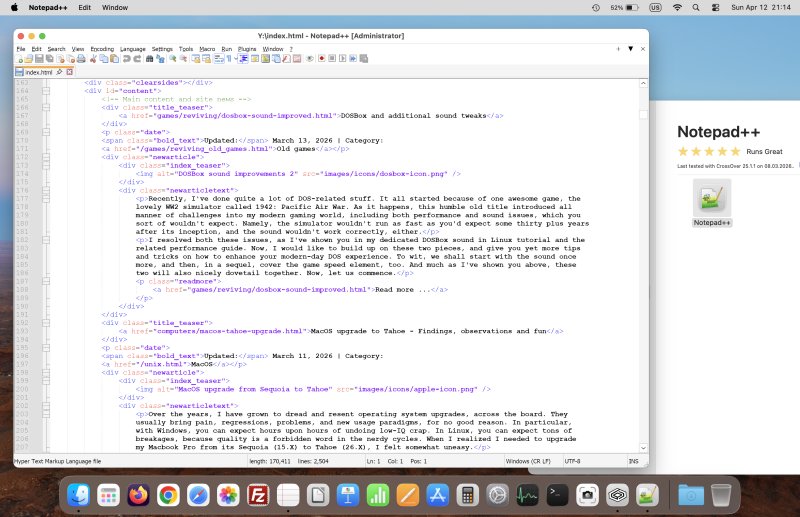The image size is (800, 517).
Task: Open the Search menu
Action: [57, 49]
